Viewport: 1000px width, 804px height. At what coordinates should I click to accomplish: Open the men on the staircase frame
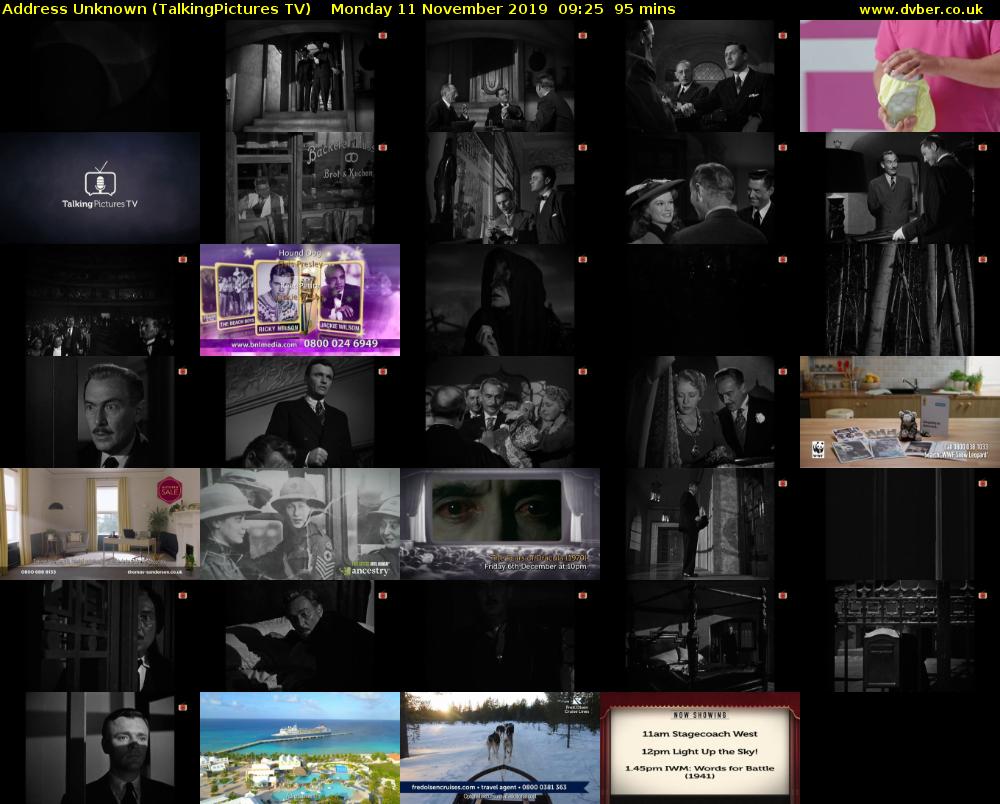coord(300,76)
